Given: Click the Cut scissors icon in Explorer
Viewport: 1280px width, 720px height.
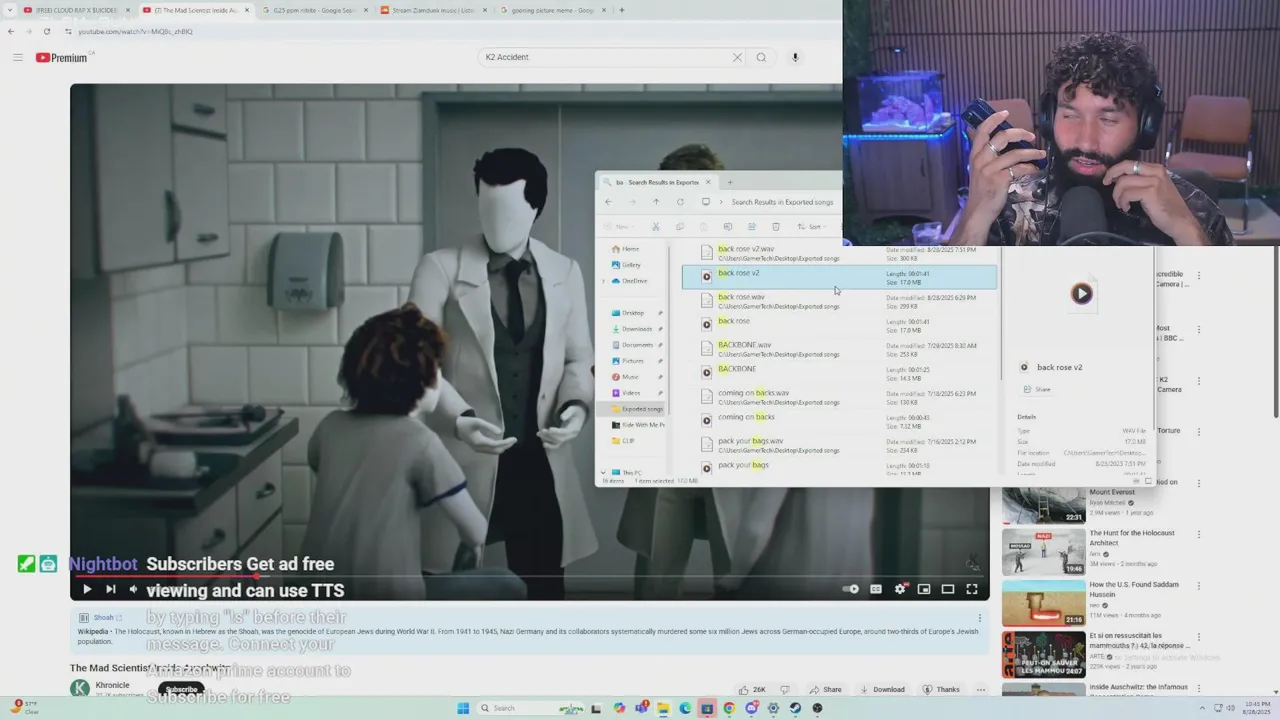Looking at the screenshot, I should tap(656, 227).
